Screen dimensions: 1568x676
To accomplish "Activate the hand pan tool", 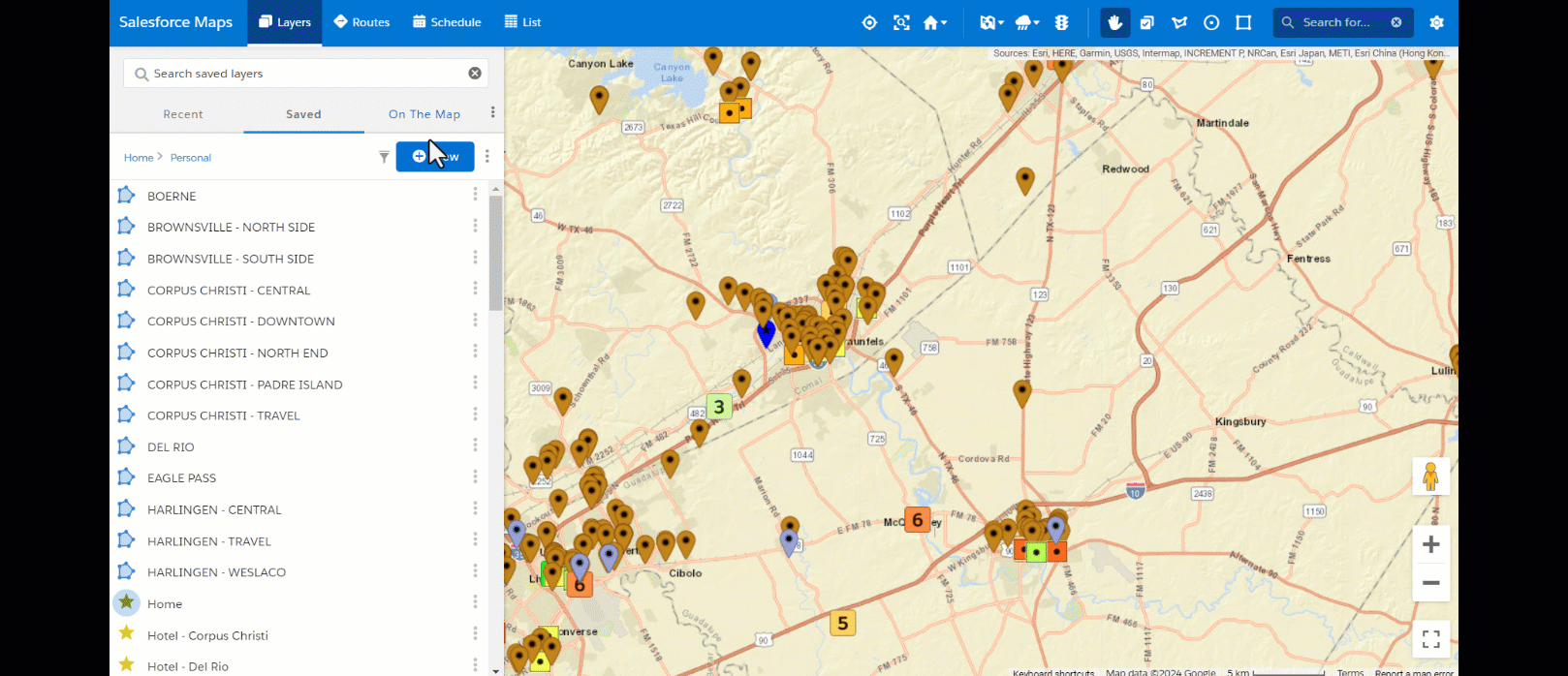I will 1114,22.
